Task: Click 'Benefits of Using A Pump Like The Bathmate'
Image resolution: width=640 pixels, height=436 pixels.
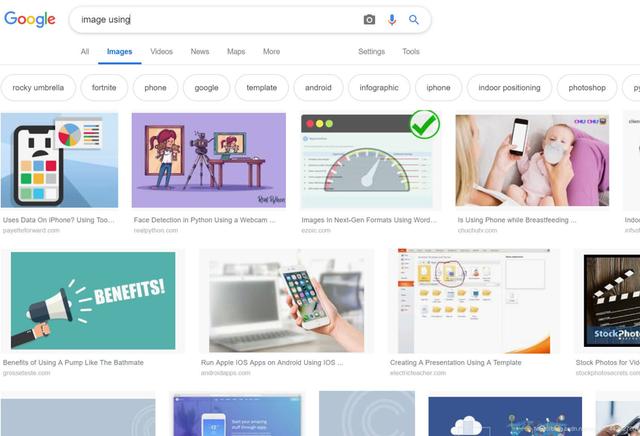Action: 73,362
